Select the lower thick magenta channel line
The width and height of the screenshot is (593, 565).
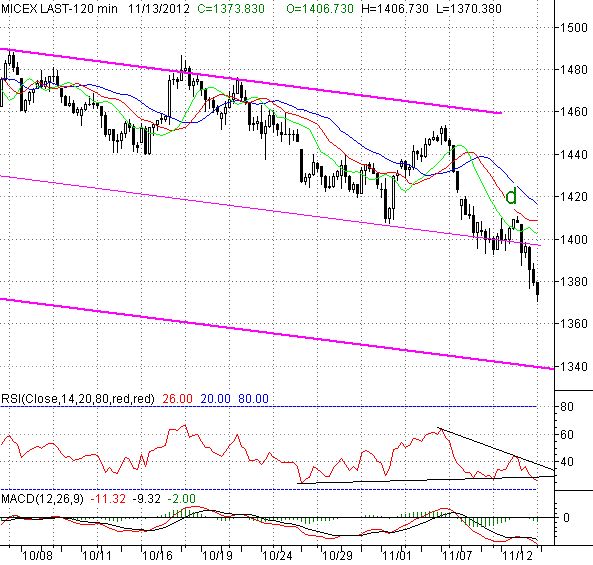pyautogui.click(x=277, y=334)
